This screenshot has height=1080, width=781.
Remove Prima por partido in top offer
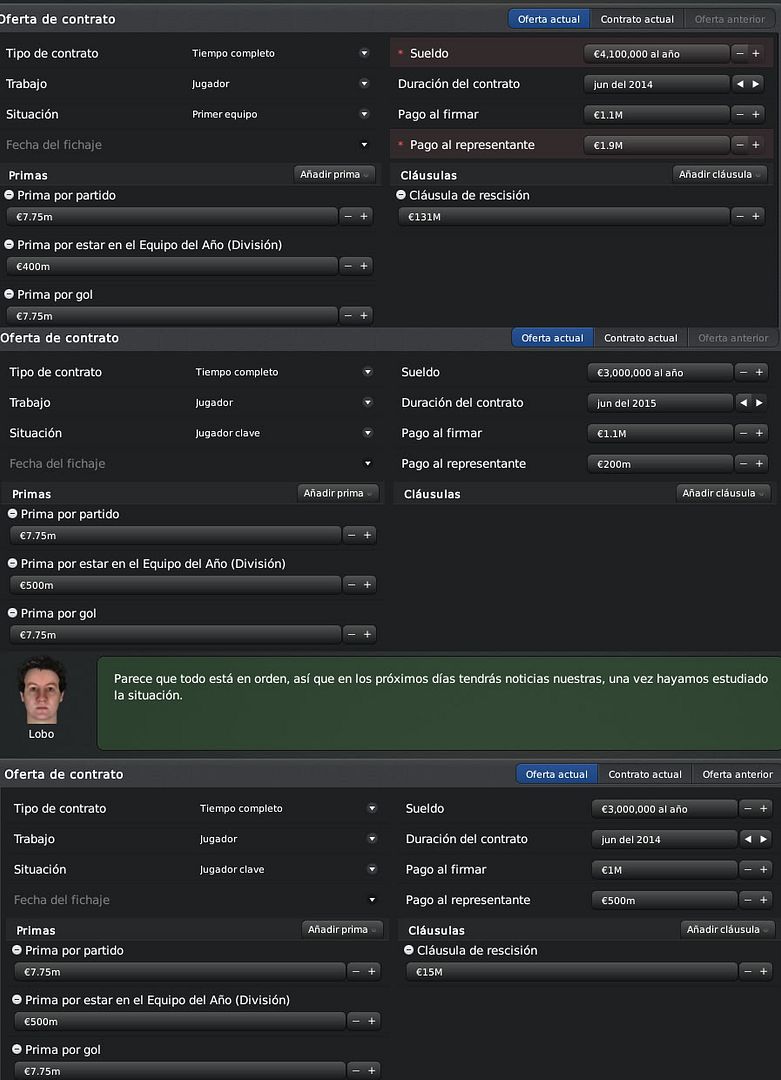9,195
